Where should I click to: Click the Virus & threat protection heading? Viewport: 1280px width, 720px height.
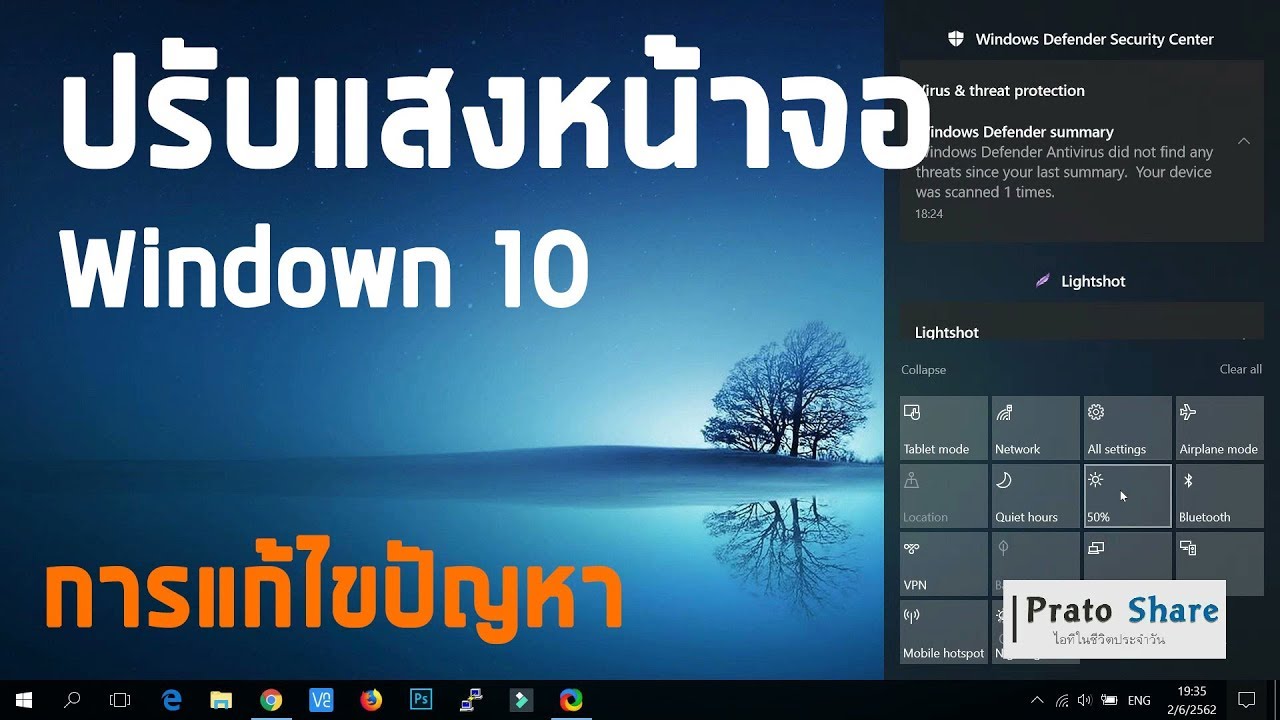pos(1000,90)
